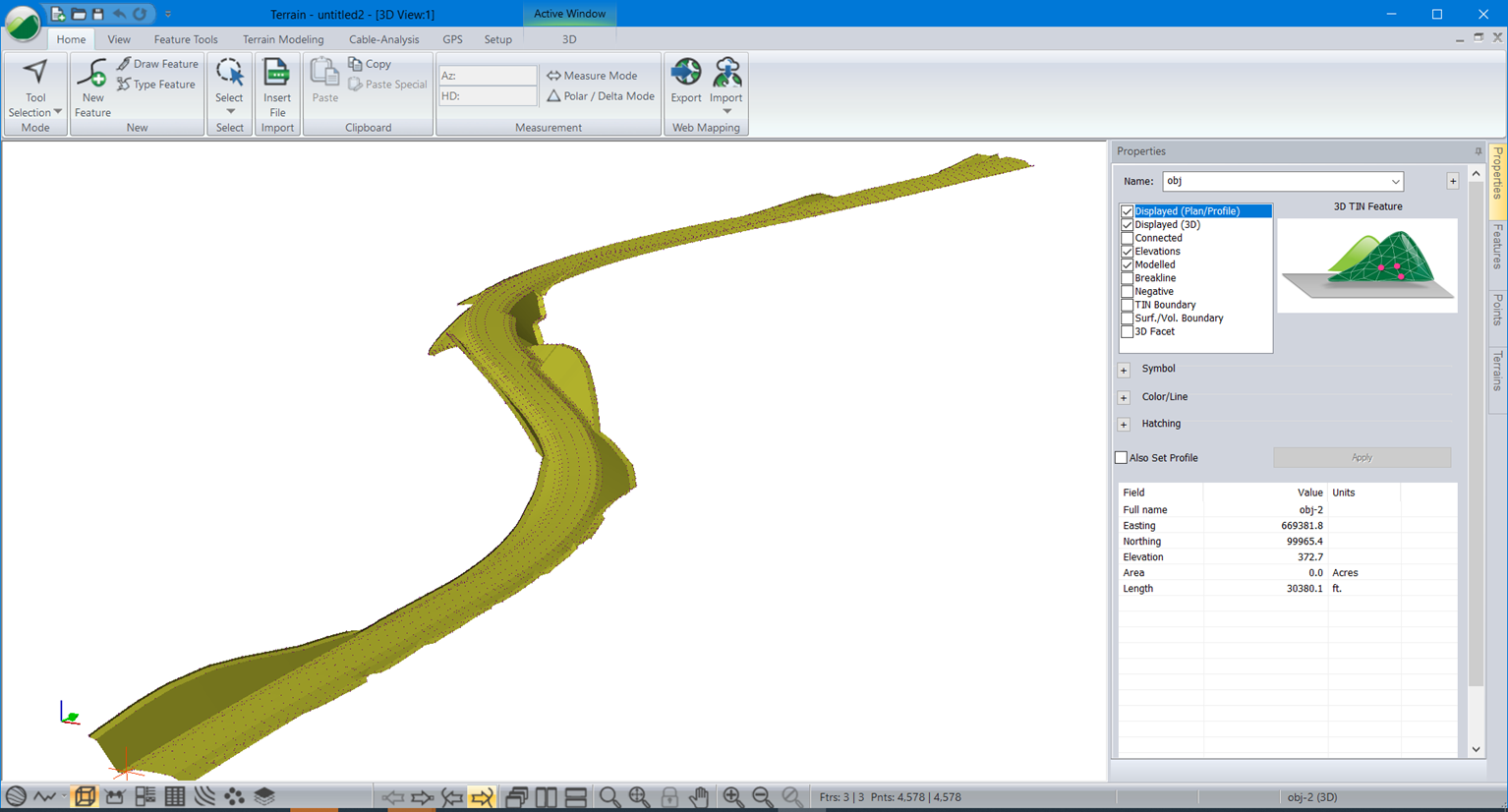Click the save disk icon in title bar
The height and width of the screenshot is (812, 1508).
tap(98, 14)
